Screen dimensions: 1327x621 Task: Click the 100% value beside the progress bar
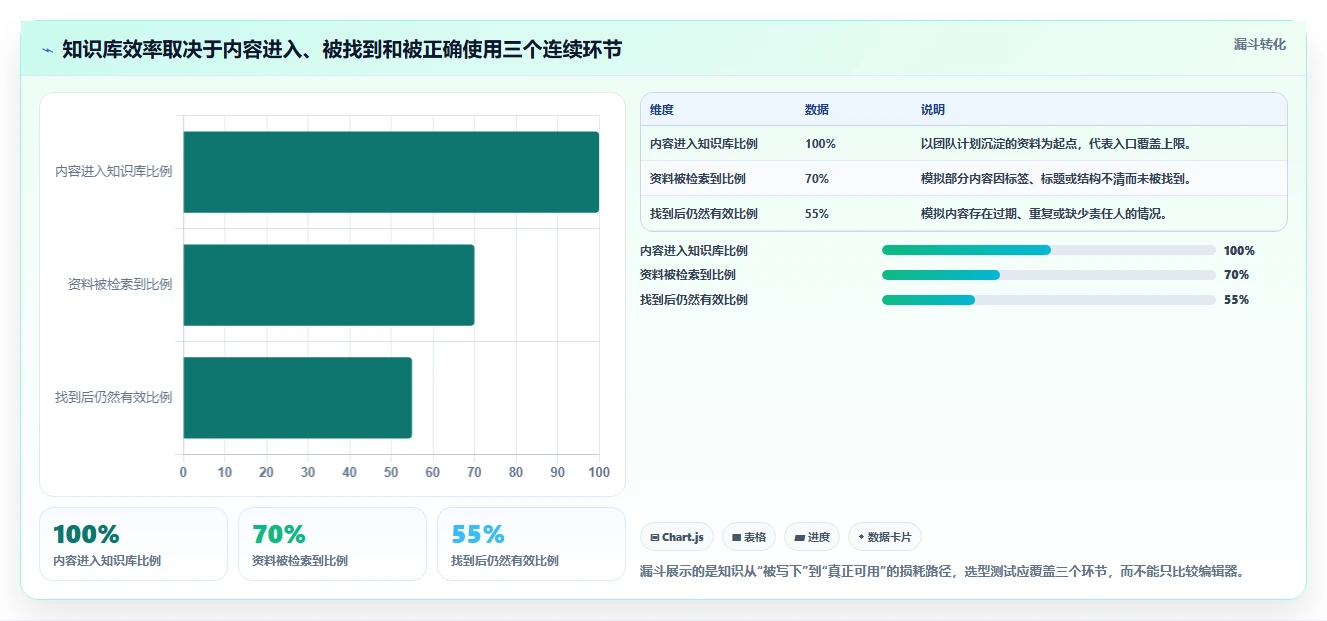tap(1239, 251)
